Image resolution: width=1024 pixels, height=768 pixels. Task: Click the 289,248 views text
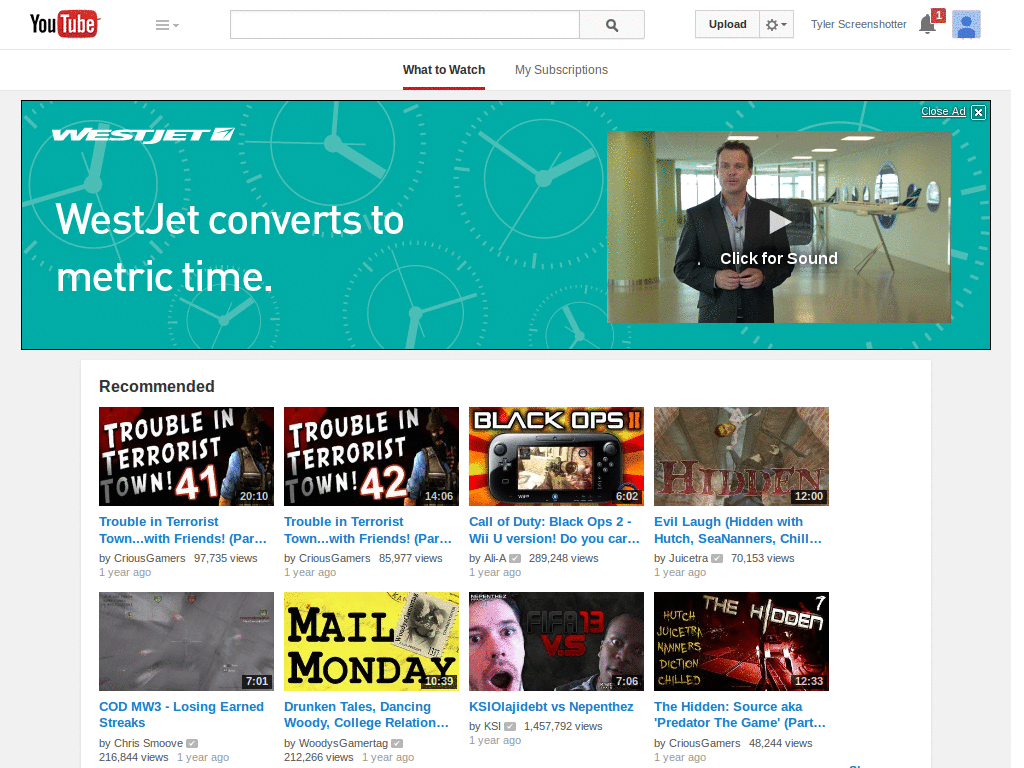pos(564,558)
